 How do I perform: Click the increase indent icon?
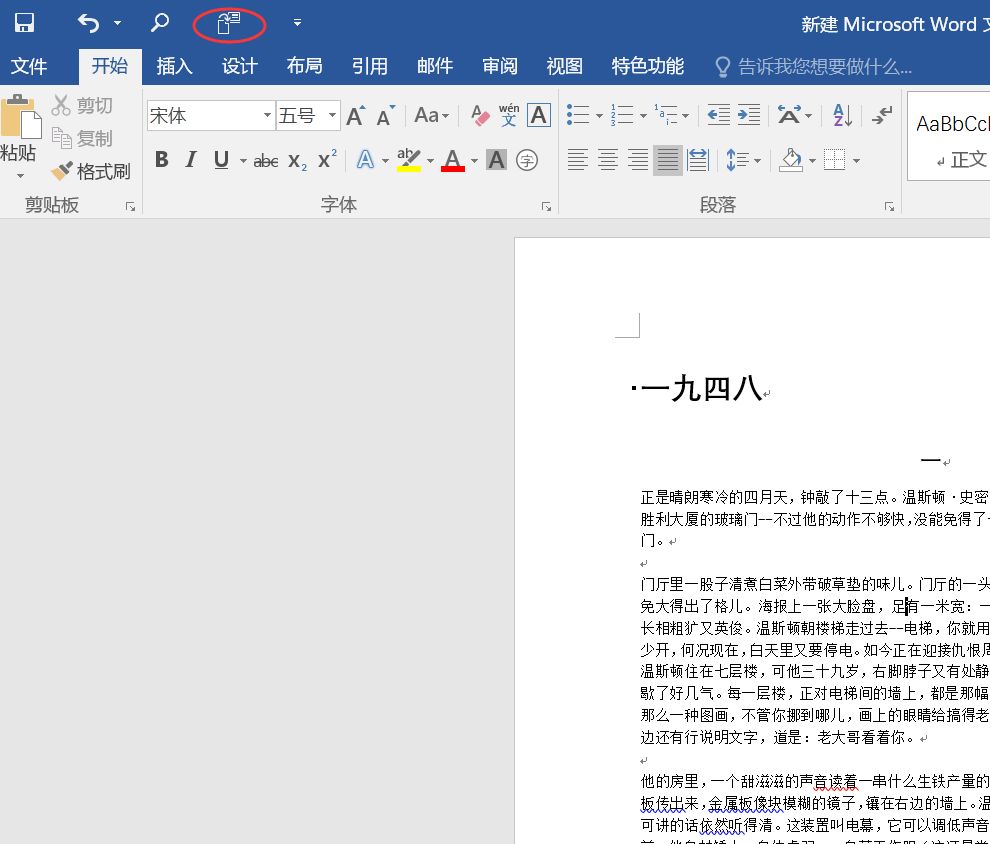749,115
